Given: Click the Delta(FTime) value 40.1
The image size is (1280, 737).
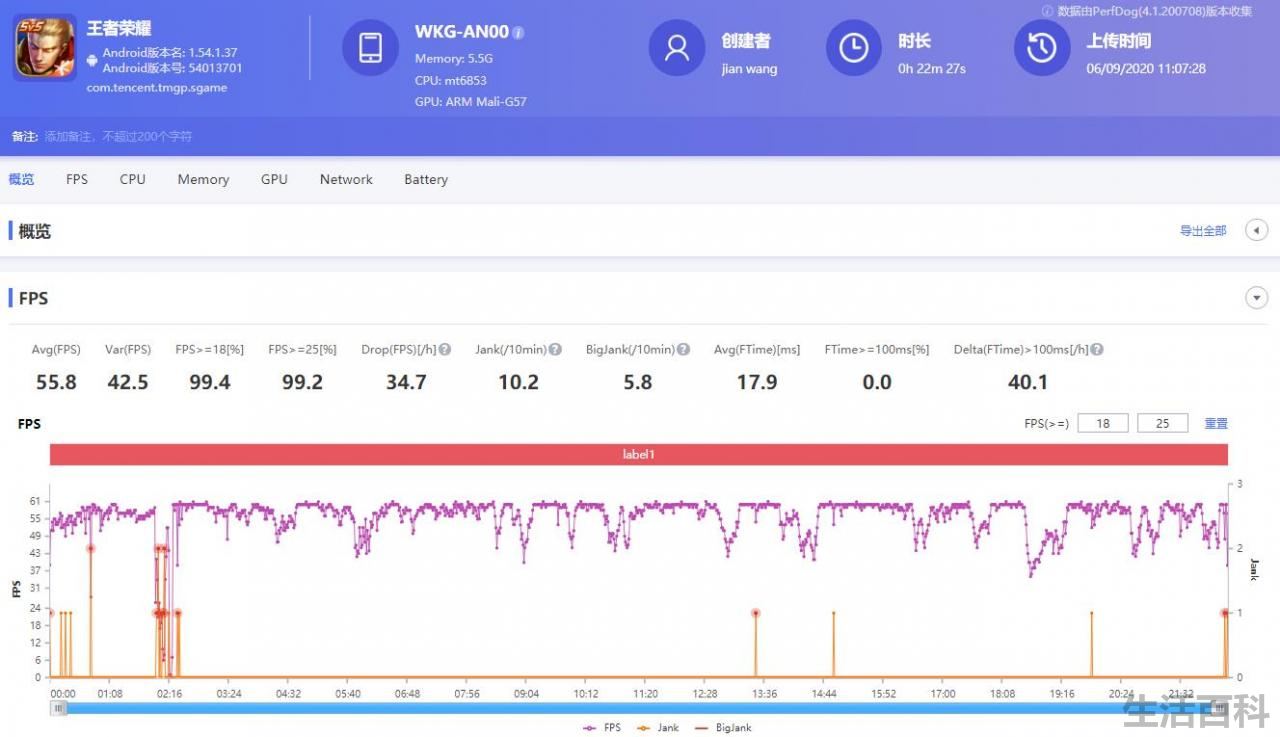Looking at the screenshot, I should (x=1028, y=382).
